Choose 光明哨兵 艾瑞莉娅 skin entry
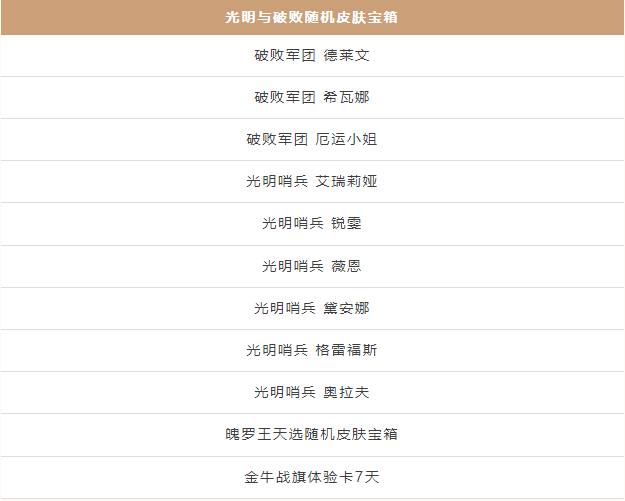Viewport: 625px width, 501px height. point(312,181)
